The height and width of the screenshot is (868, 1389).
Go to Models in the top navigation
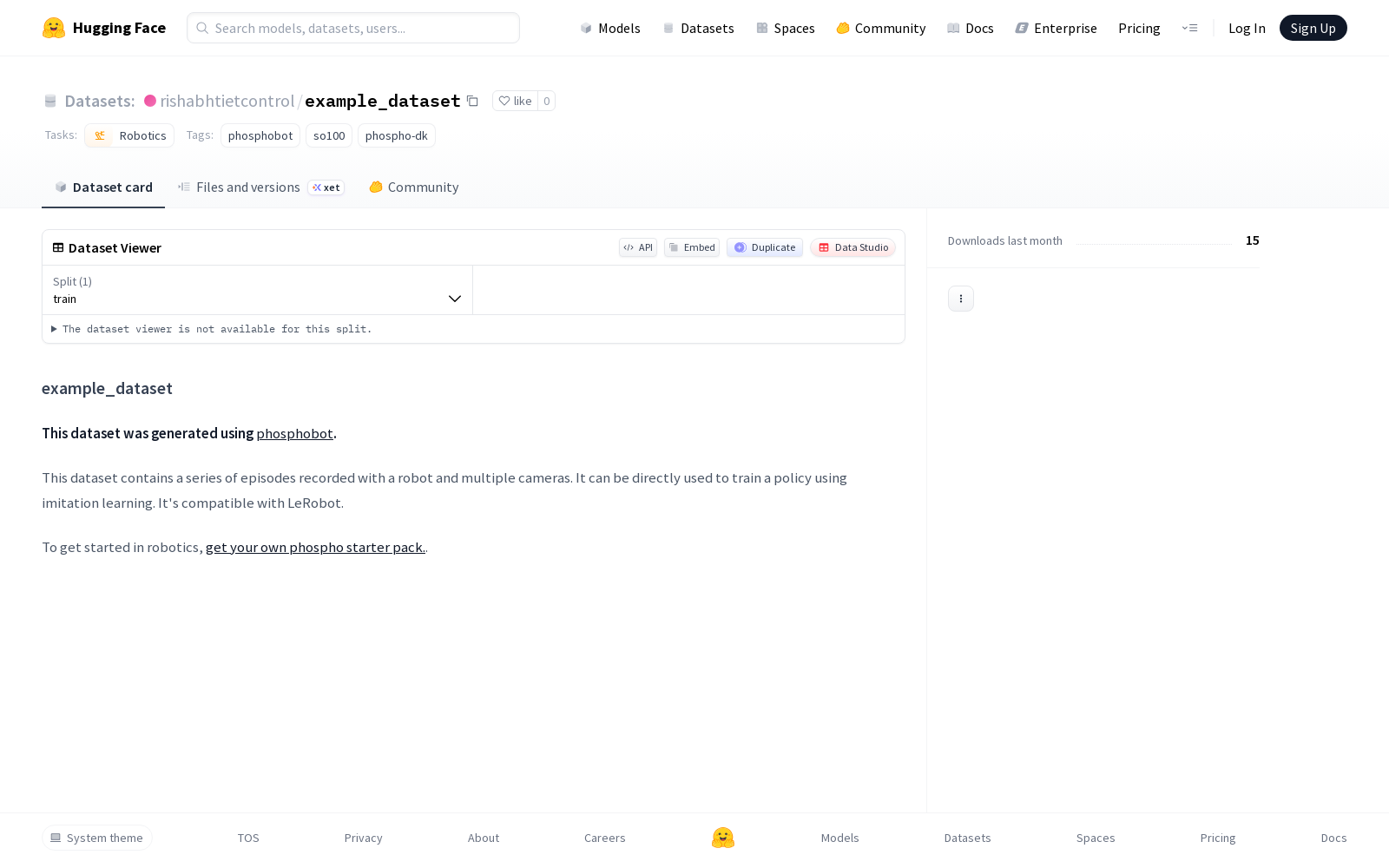pos(610,28)
